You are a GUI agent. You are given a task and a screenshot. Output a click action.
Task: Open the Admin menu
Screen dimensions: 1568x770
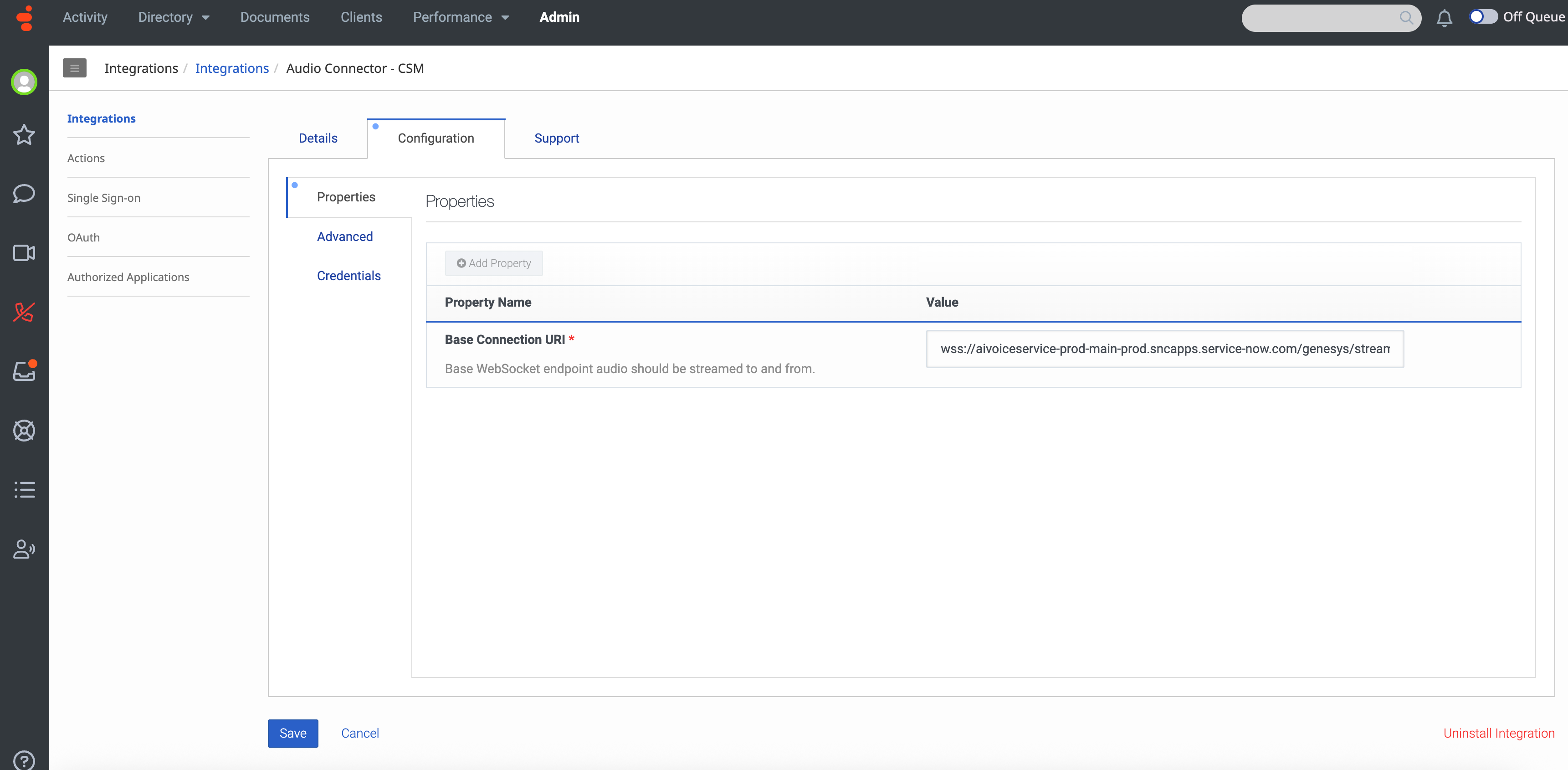559,17
